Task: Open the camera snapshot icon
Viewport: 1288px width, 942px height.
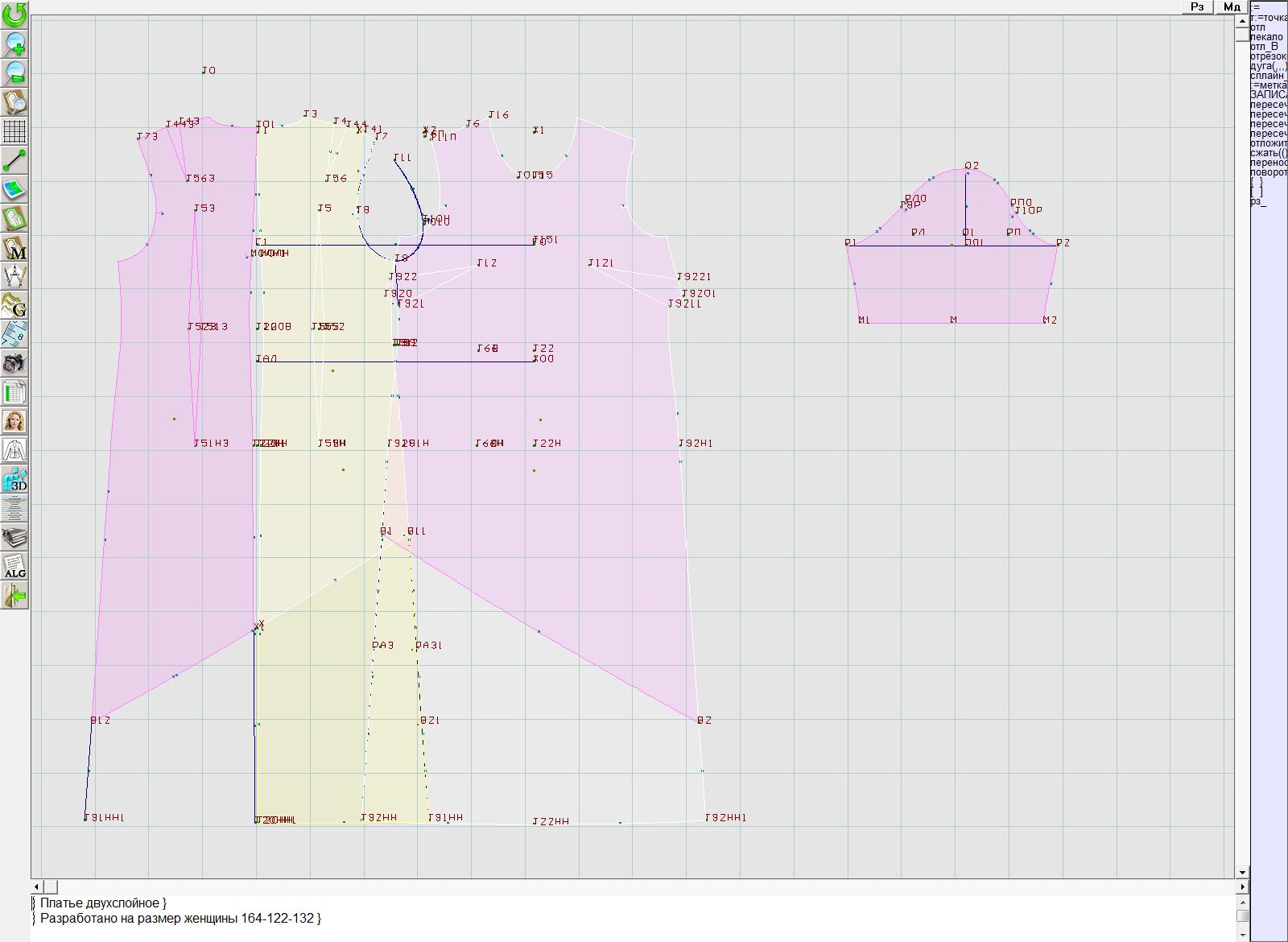Action: [14, 363]
